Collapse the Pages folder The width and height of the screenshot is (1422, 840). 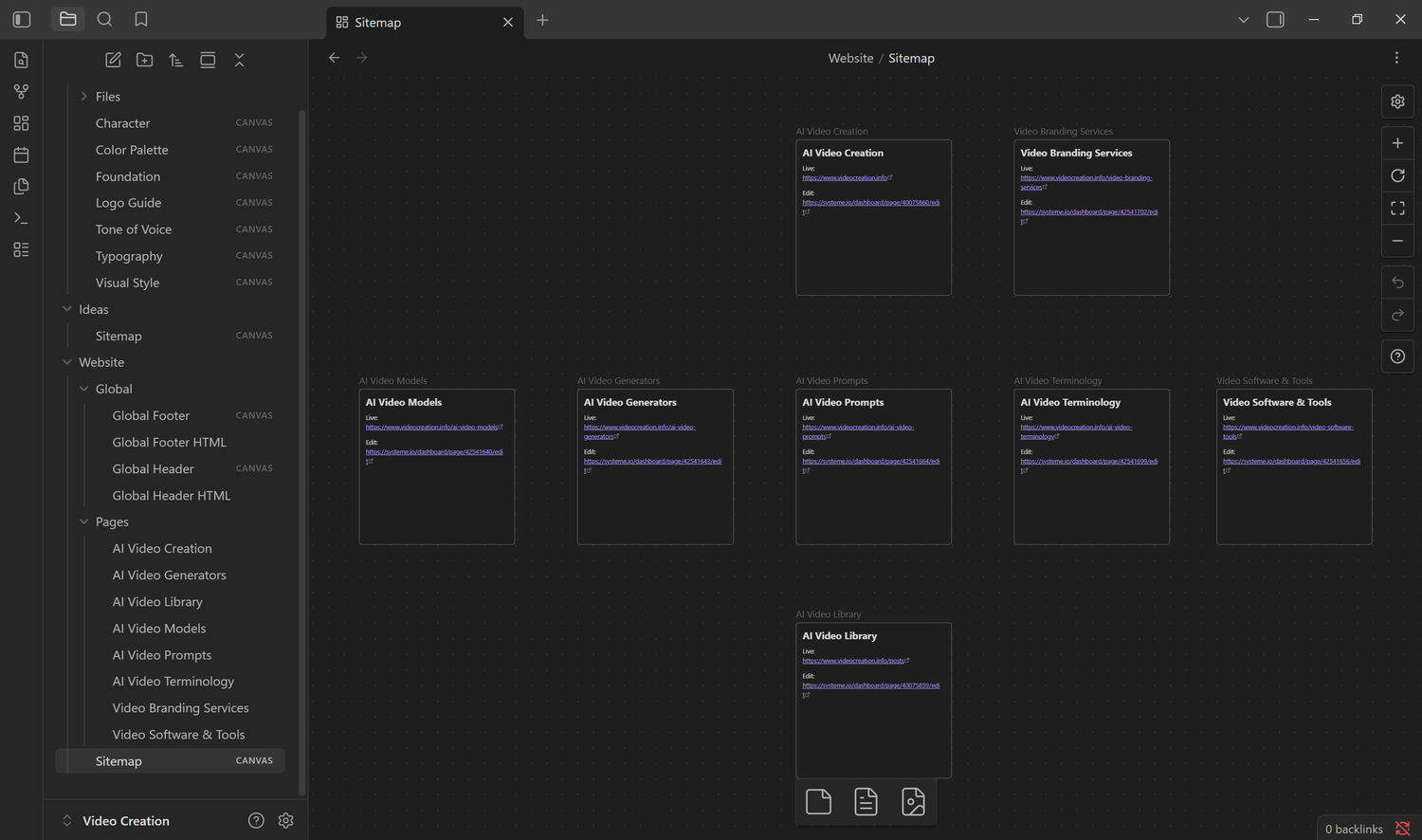click(x=84, y=521)
